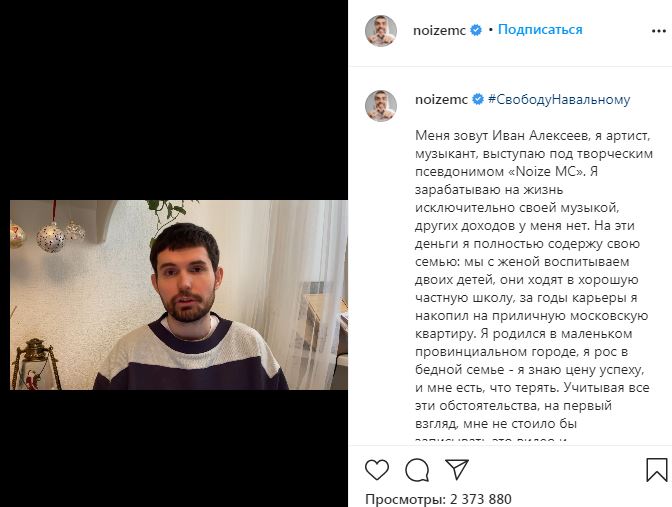This screenshot has height=507, width=672.
Task: Like the post with the heart icon
Action: [x=377, y=470]
